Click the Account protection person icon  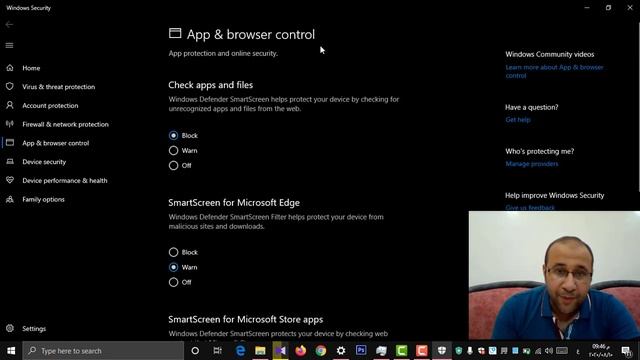click(x=10, y=105)
